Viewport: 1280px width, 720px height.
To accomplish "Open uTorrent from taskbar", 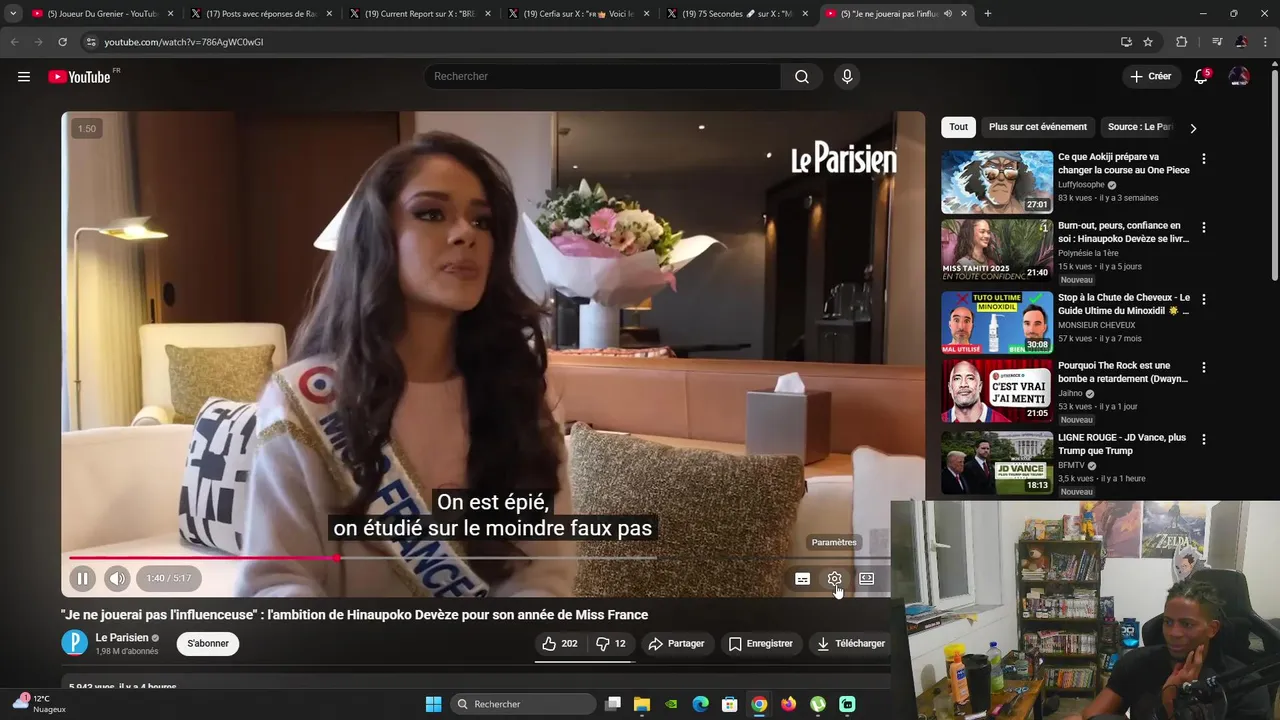I will click(x=818, y=704).
